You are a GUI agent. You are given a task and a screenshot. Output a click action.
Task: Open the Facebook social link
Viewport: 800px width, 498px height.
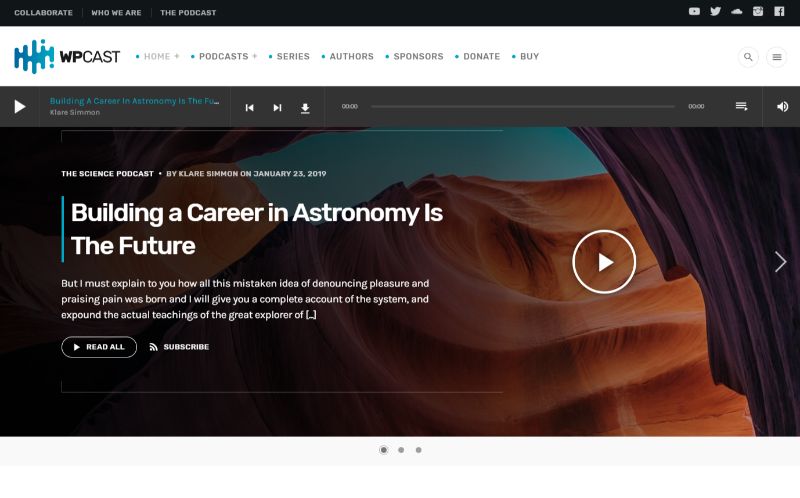(x=779, y=11)
